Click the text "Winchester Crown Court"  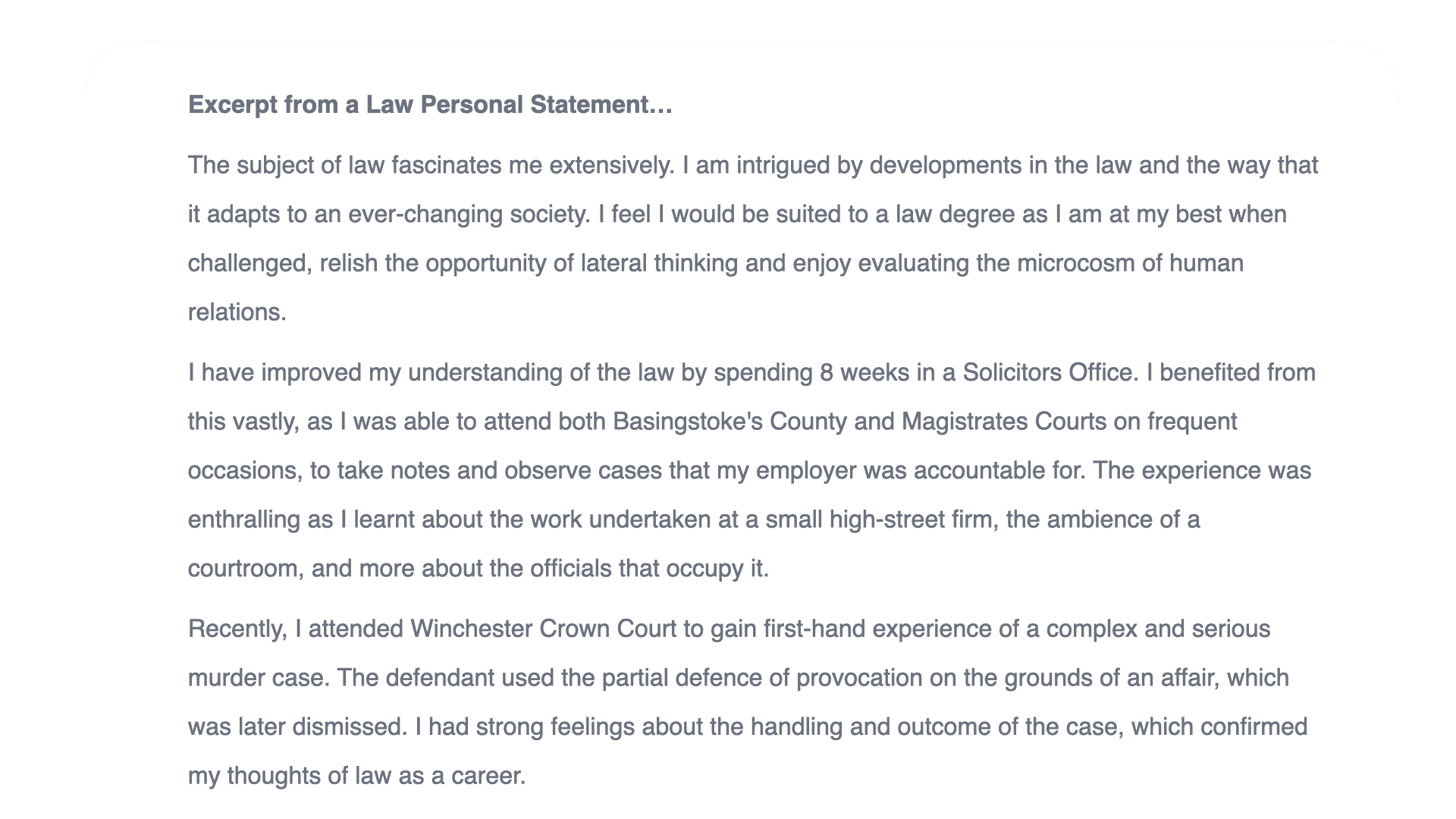pos(543,629)
